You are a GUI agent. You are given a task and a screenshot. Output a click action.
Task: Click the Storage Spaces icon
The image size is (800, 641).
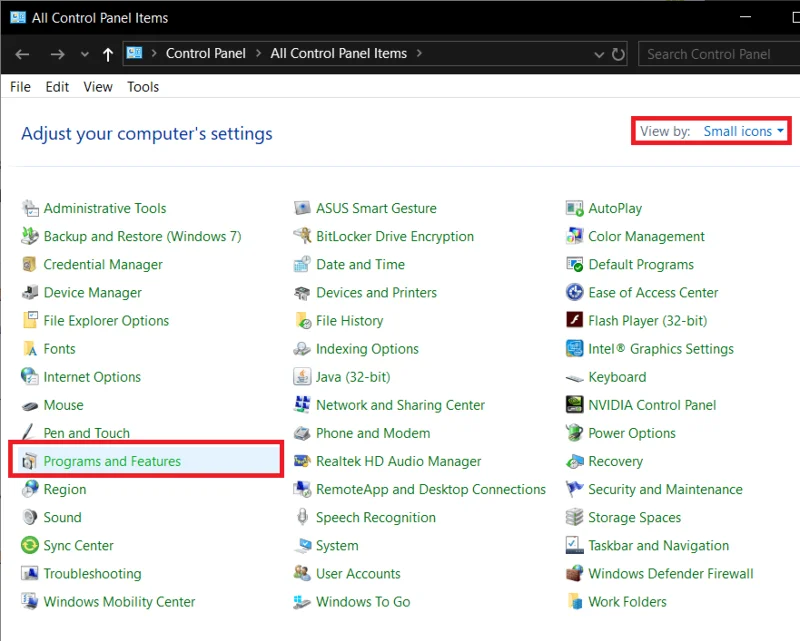574,517
